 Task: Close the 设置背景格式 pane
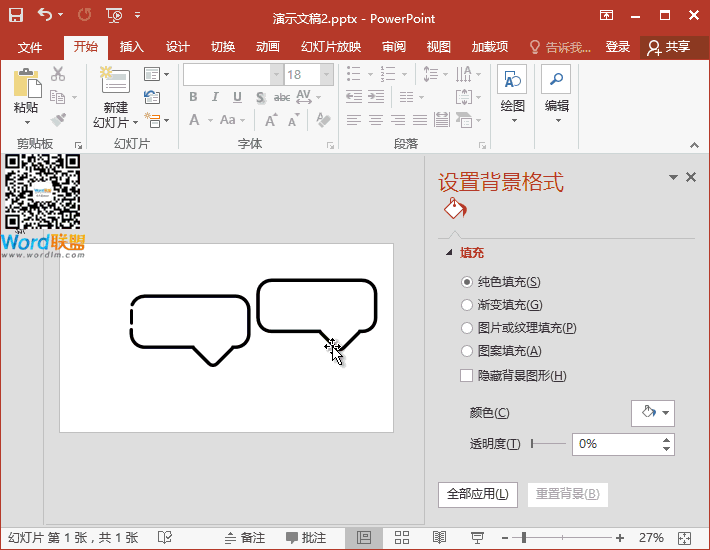(691, 177)
